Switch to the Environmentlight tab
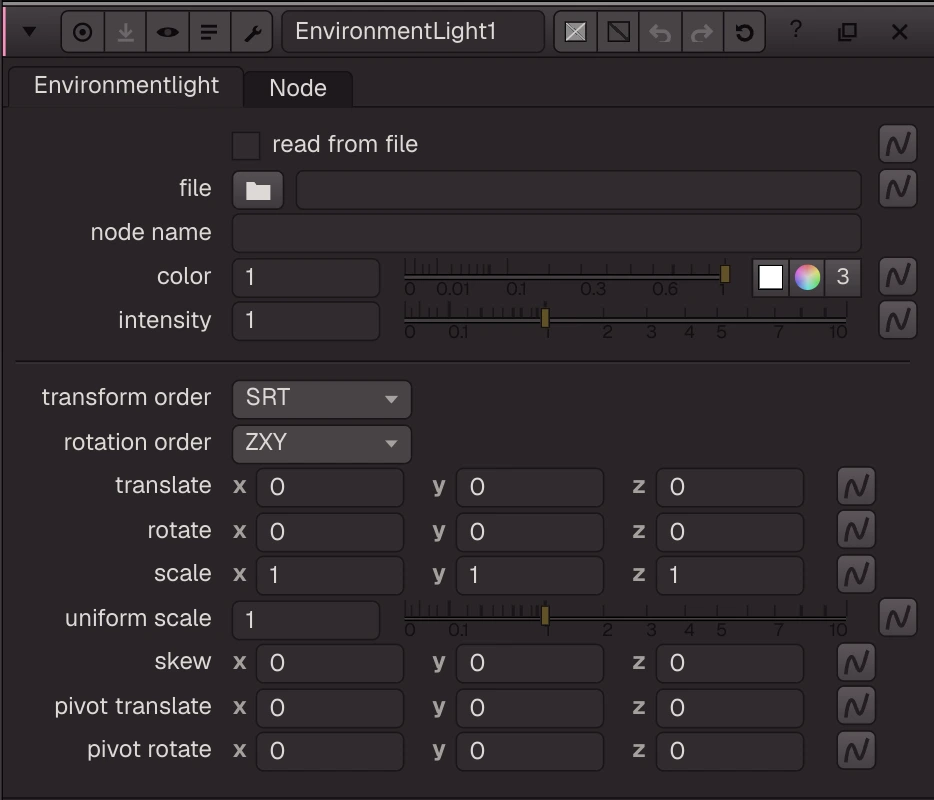934x800 pixels. pos(126,86)
